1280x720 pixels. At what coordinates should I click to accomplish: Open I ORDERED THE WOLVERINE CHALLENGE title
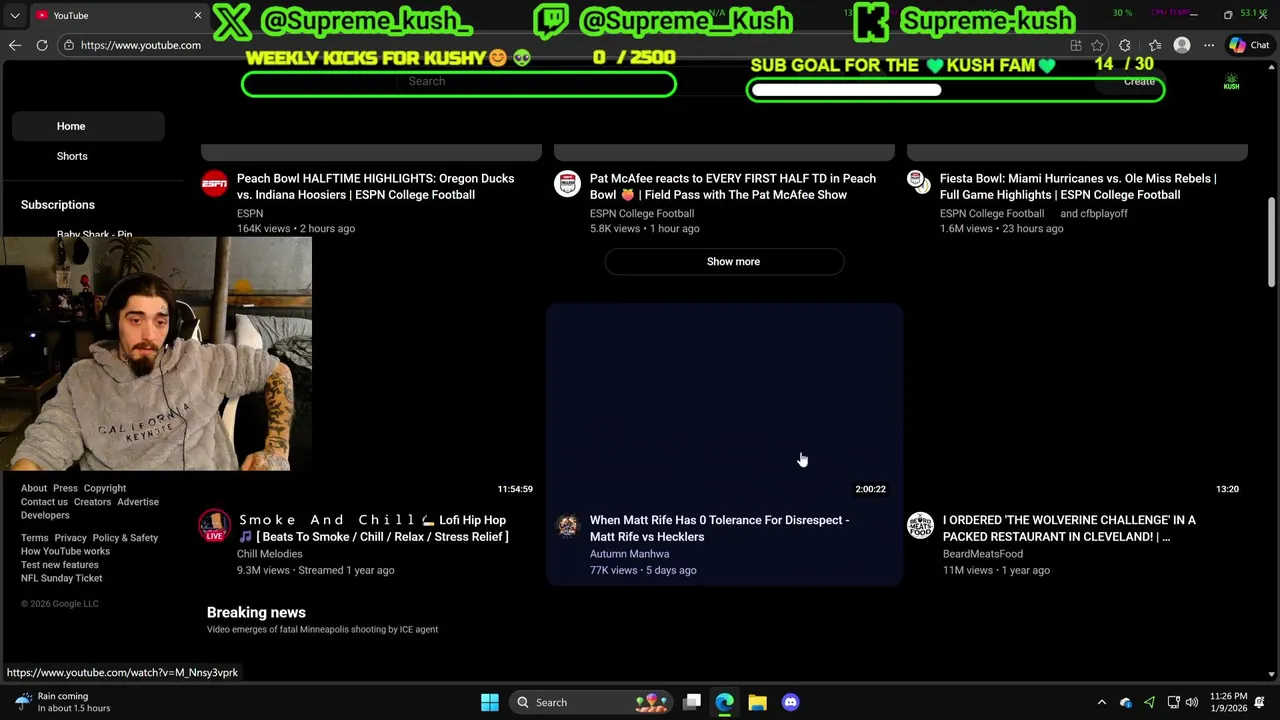1069,528
